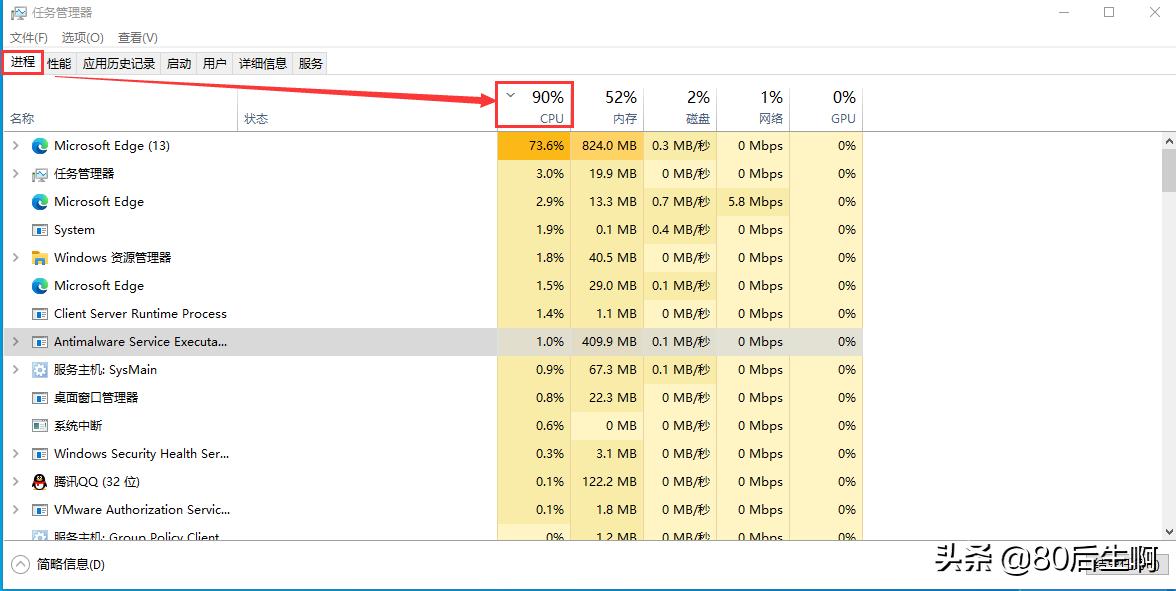
Task: Click the 任务管理器 process icon
Action: 40,174
